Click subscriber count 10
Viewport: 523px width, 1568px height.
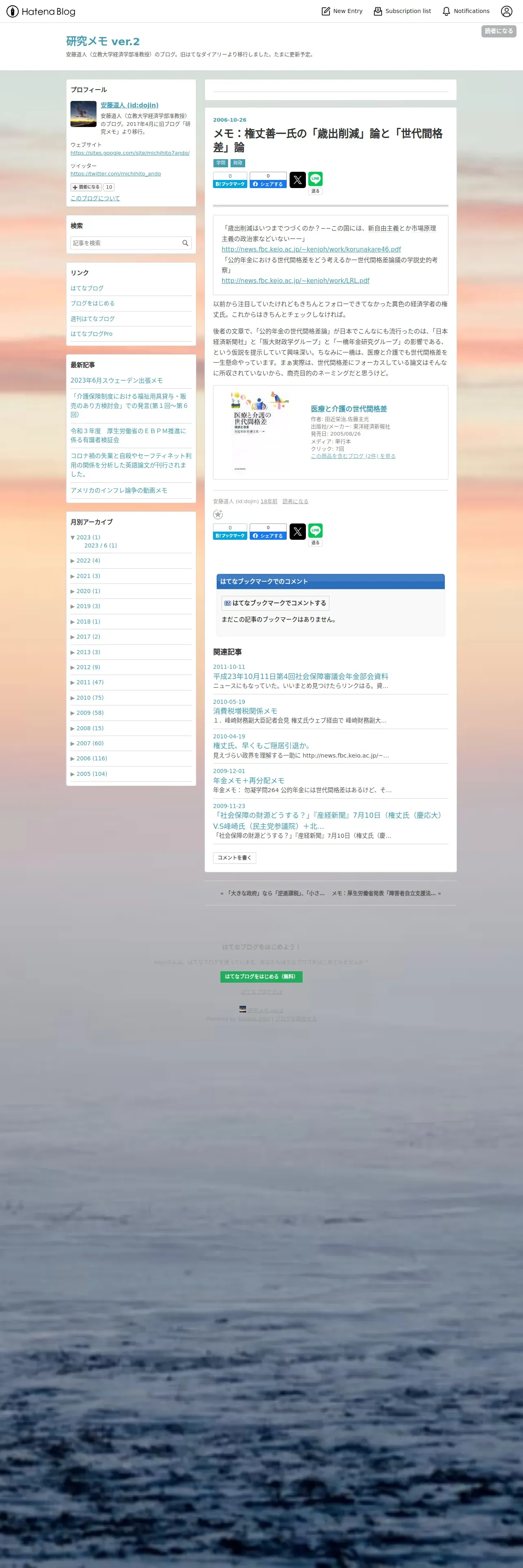109,188
